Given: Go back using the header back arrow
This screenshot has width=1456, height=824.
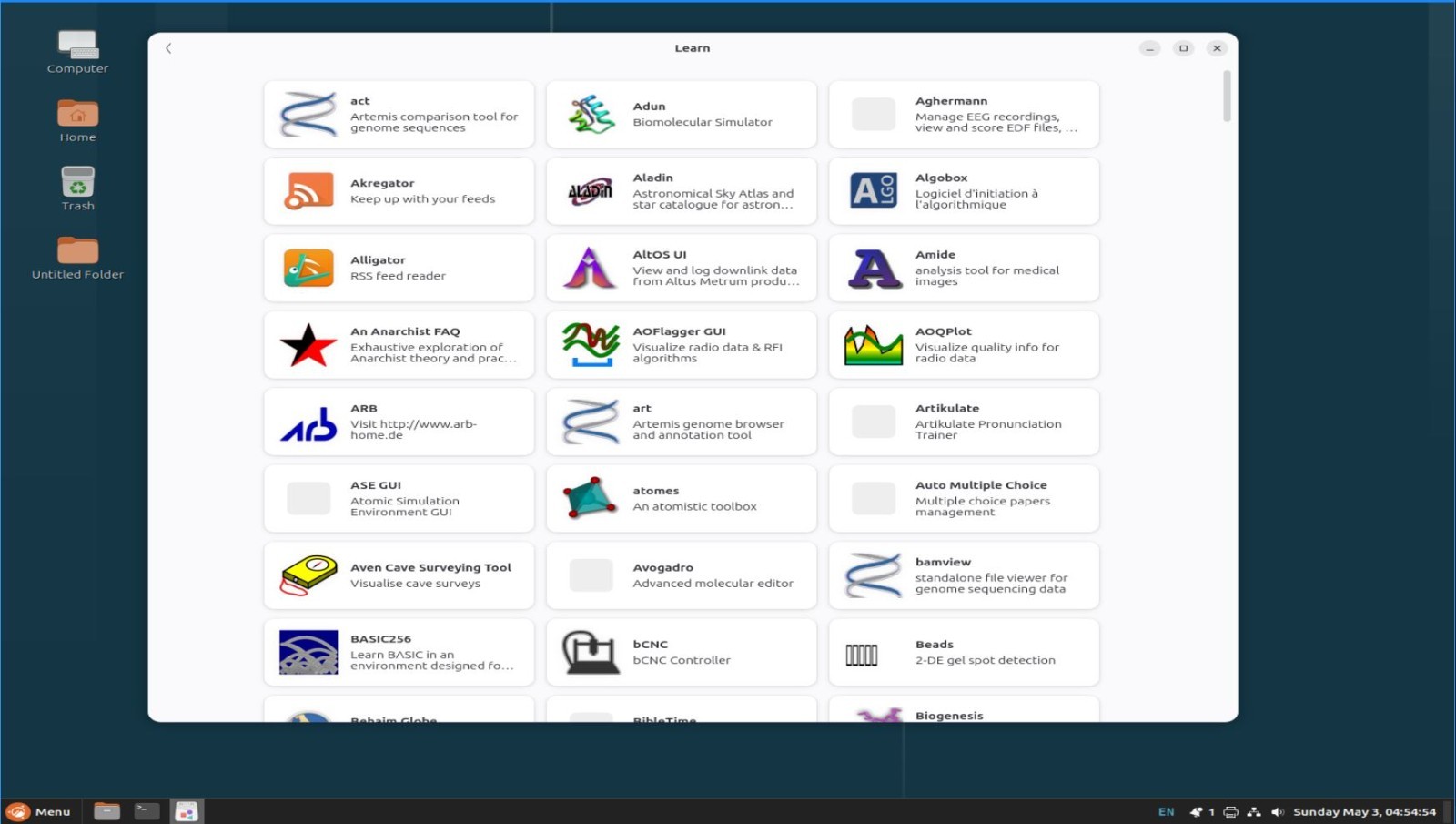Looking at the screenshot, I should coord(168,48).
